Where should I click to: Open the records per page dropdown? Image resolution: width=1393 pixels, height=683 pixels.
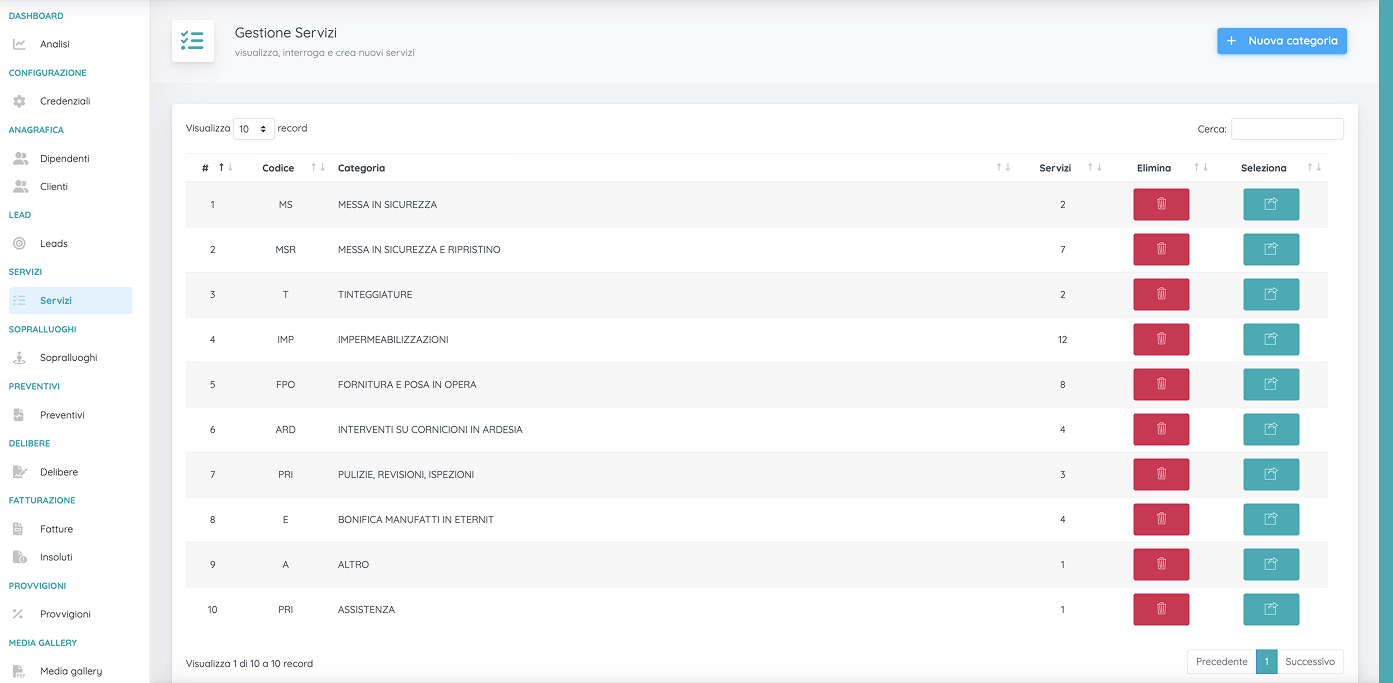click(253, 129)
